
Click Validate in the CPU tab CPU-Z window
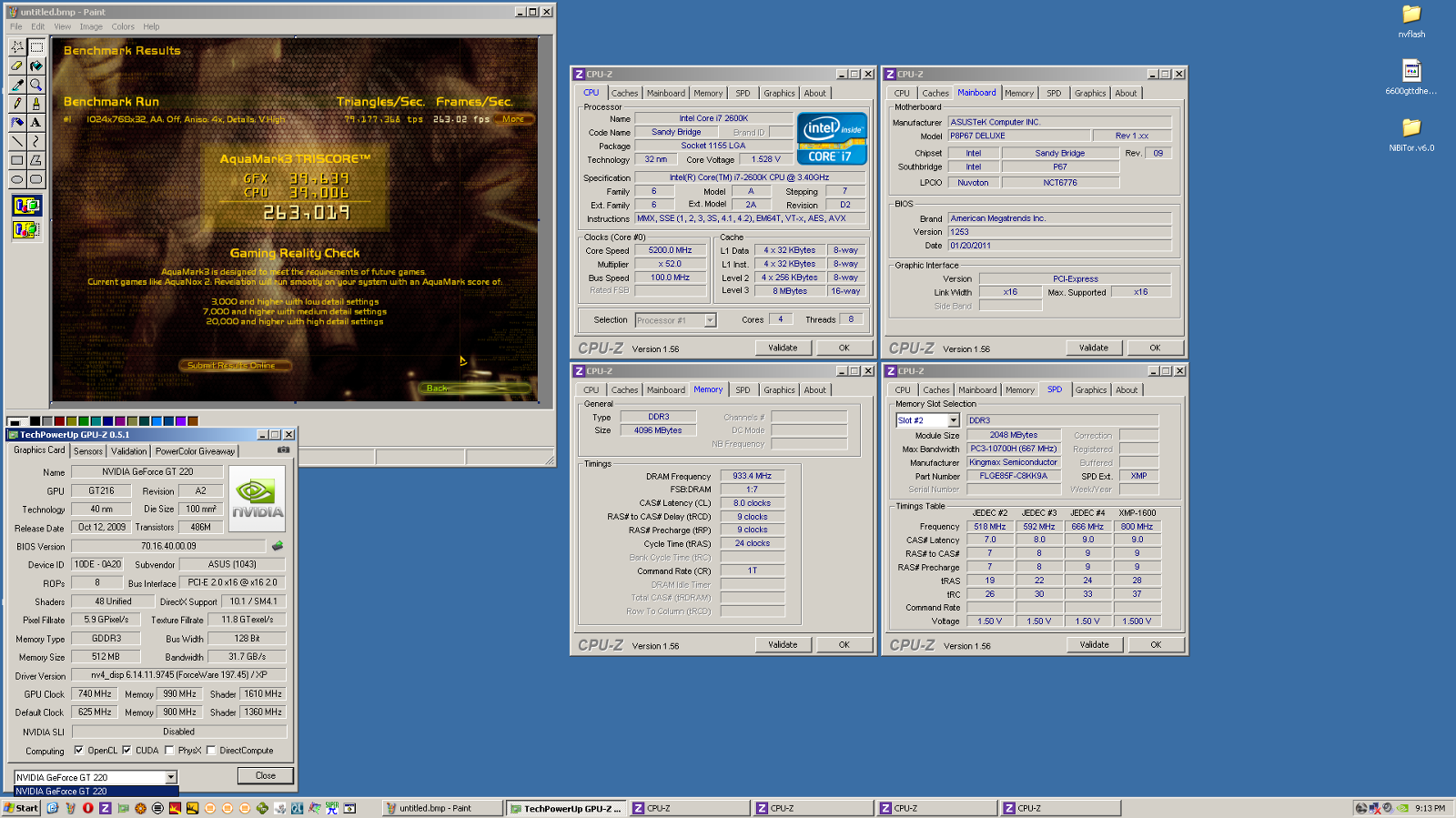click(783, 348)
